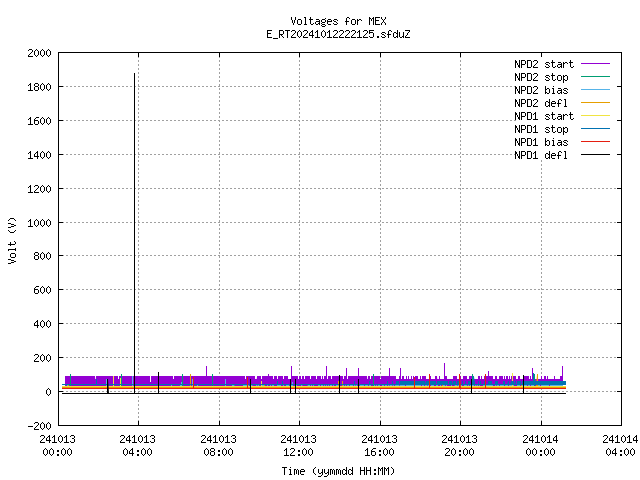Click the 241014 00:00 x-axis tick label
The image size is (640, 480).
(x=540, y=446)
